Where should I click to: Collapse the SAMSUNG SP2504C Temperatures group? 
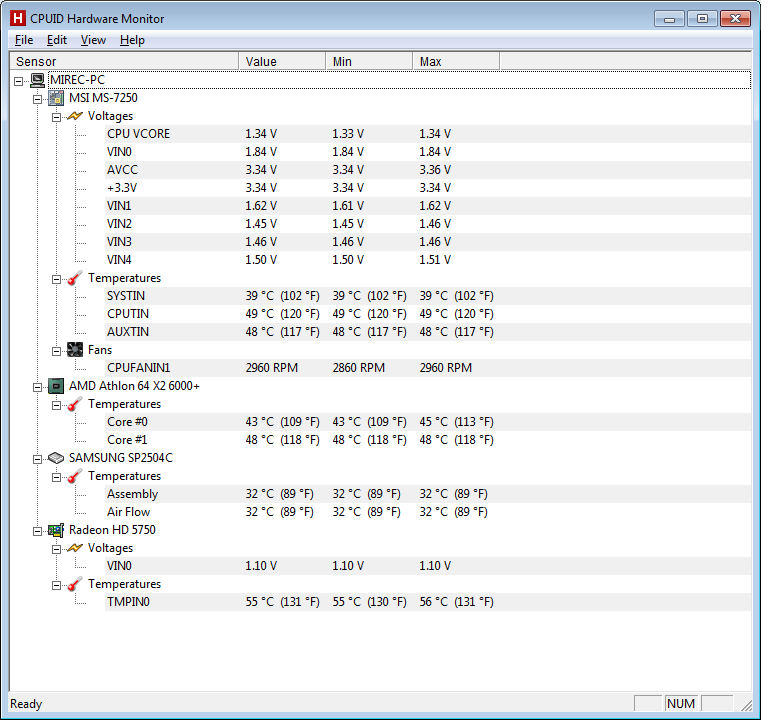tap(56, 477)
